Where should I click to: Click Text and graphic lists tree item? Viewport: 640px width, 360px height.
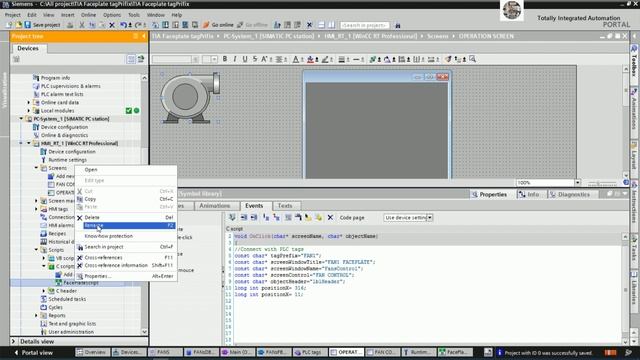click(72, 324)
